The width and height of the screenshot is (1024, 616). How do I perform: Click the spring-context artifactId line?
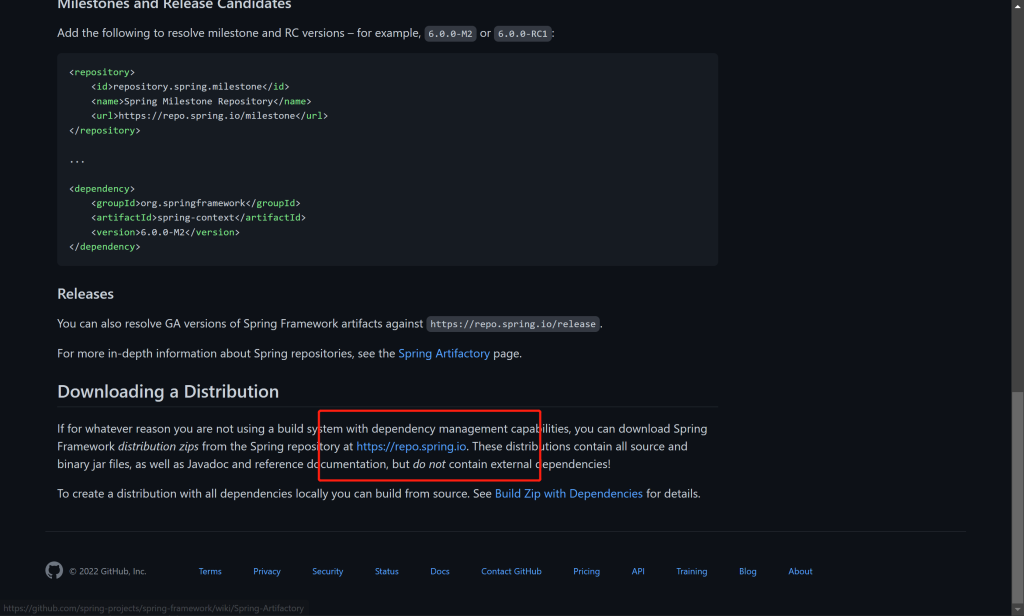tap(199, 218)
